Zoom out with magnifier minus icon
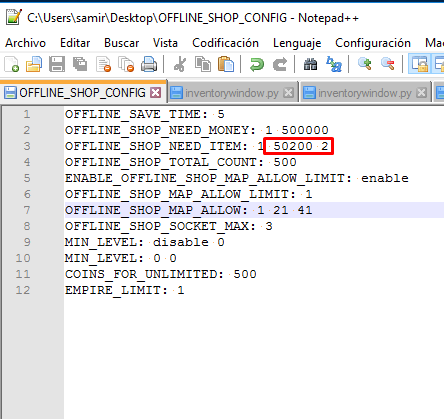Image resolution: width=444 pixels, height=419 pixels. click(388, 64)
